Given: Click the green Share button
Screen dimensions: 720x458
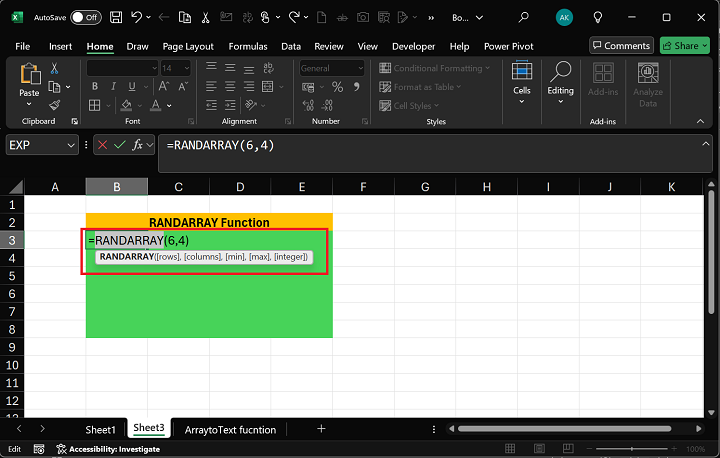Looking at the screenshot, I should coord(684,45).
